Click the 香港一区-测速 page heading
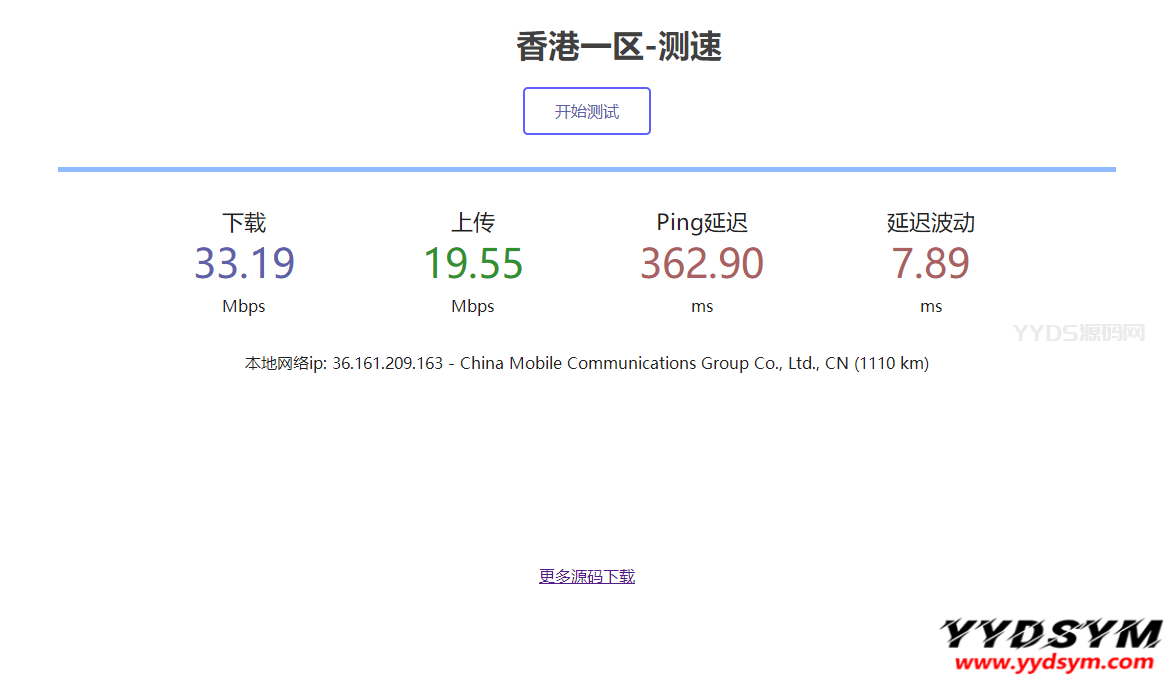The width and height of the screenshot is (1175, 682). (619, 46)
